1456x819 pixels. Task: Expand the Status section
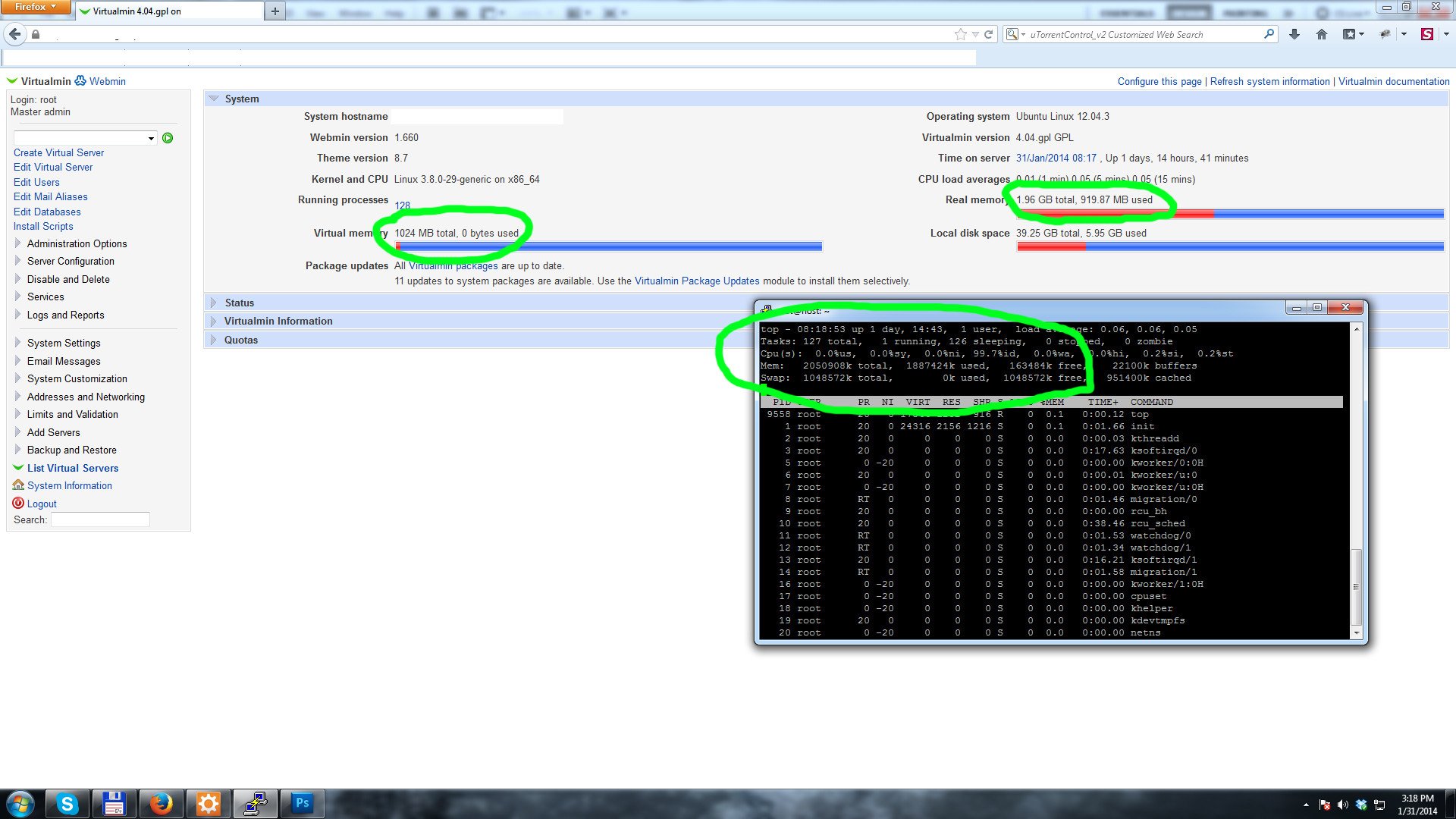coord(239,303)
